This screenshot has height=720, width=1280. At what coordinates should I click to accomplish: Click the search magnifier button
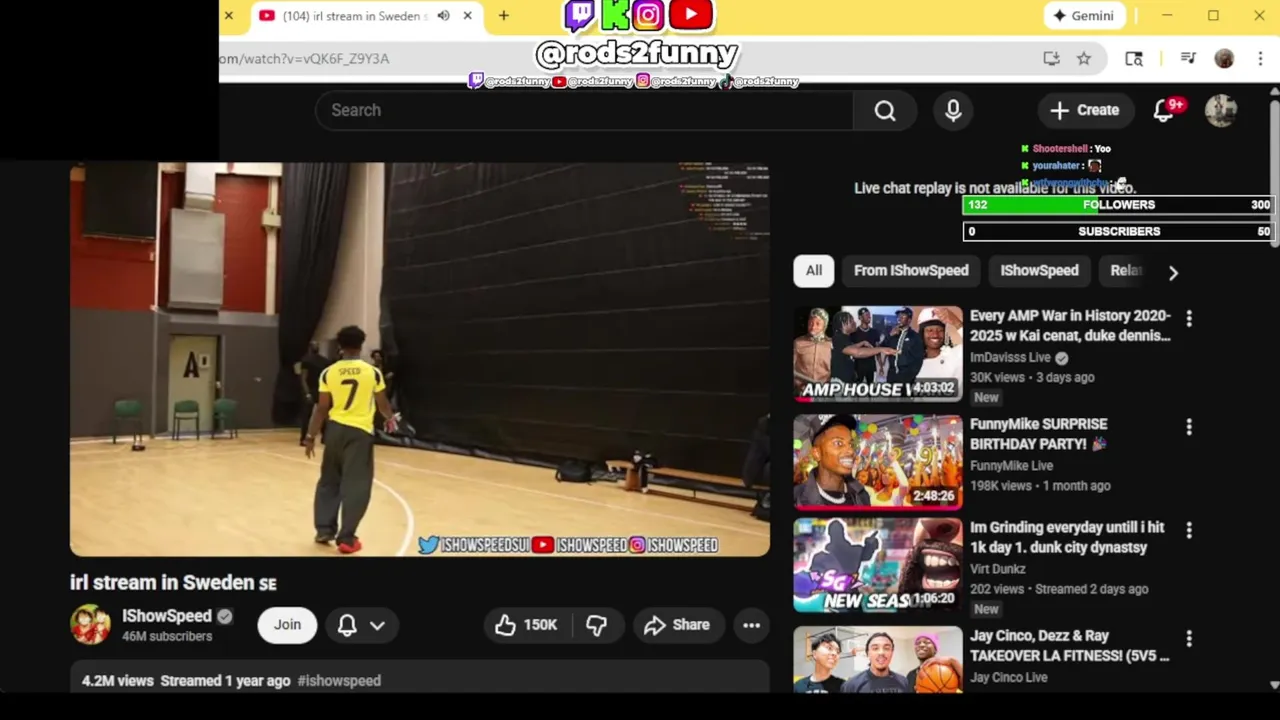point(885,110)
